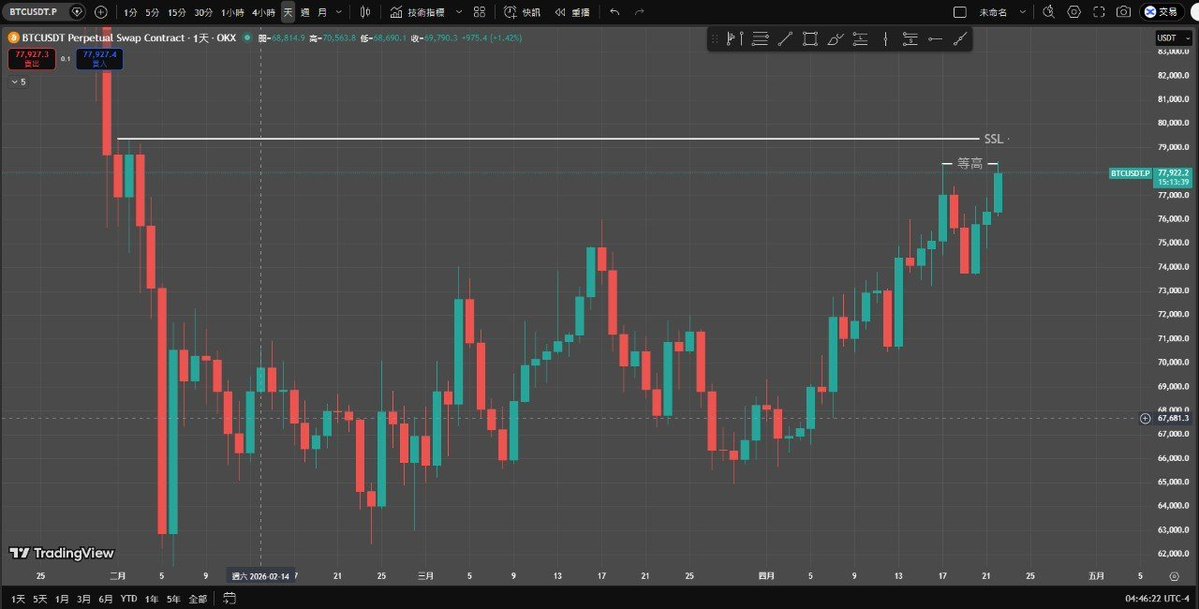Click the drag handle of drawing favorites toolbar
The height and width of the screenshot is (609, 1199).
click(715, 39)
